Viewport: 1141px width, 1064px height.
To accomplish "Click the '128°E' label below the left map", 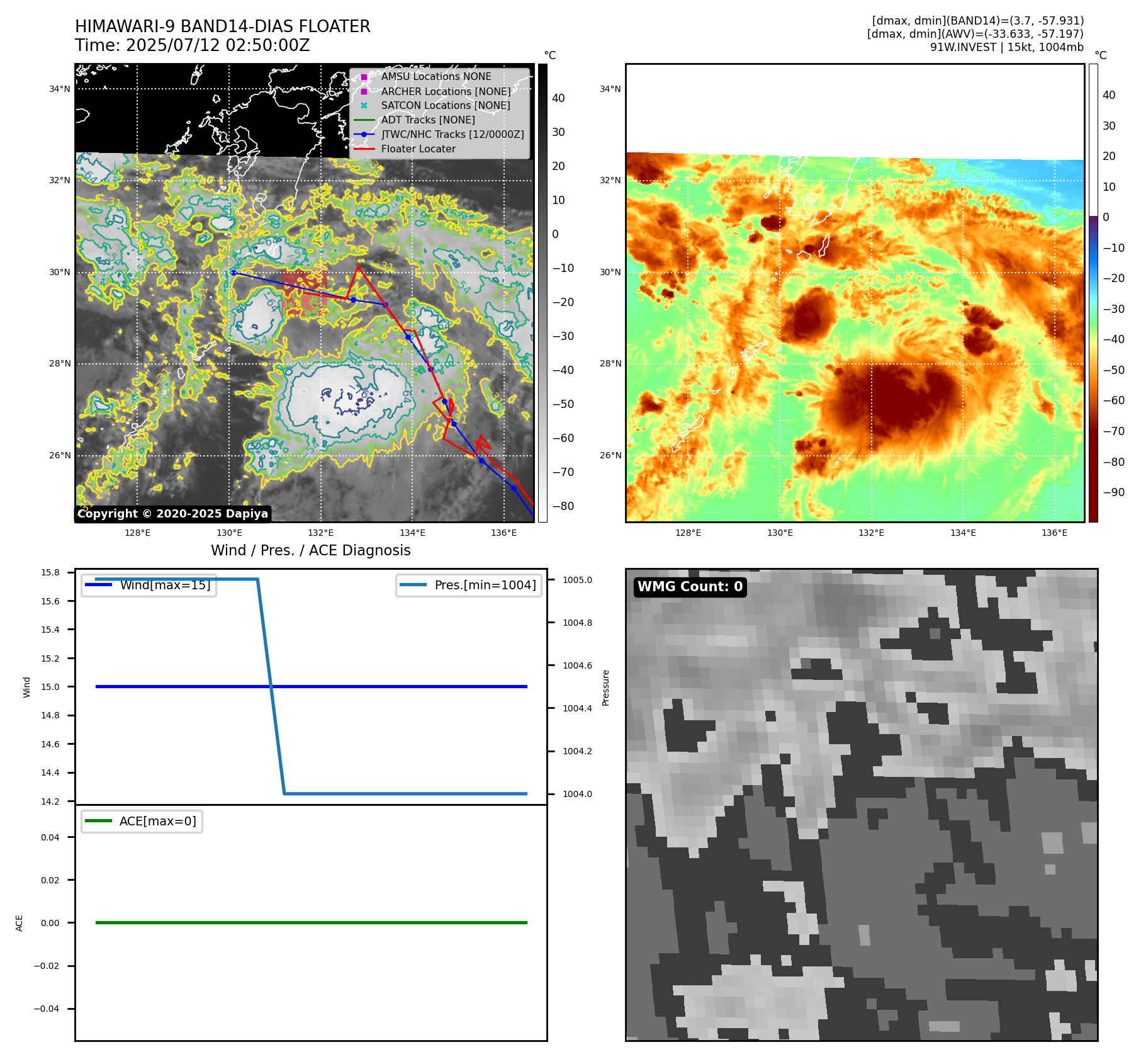I will point(137,533).
